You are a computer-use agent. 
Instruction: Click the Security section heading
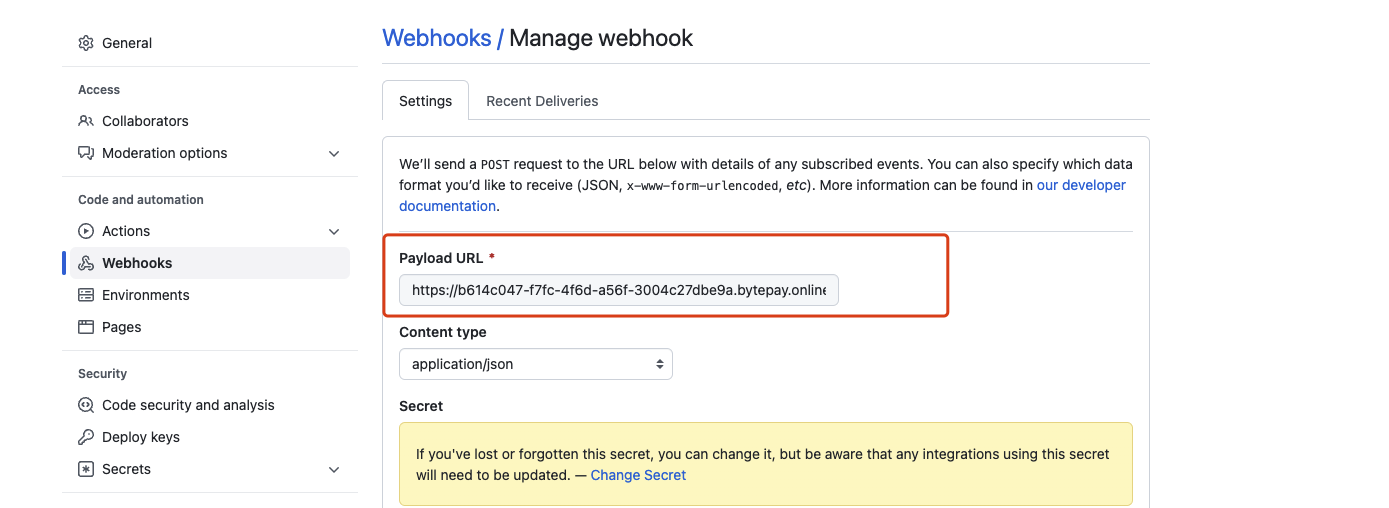(x=103, y=374)
